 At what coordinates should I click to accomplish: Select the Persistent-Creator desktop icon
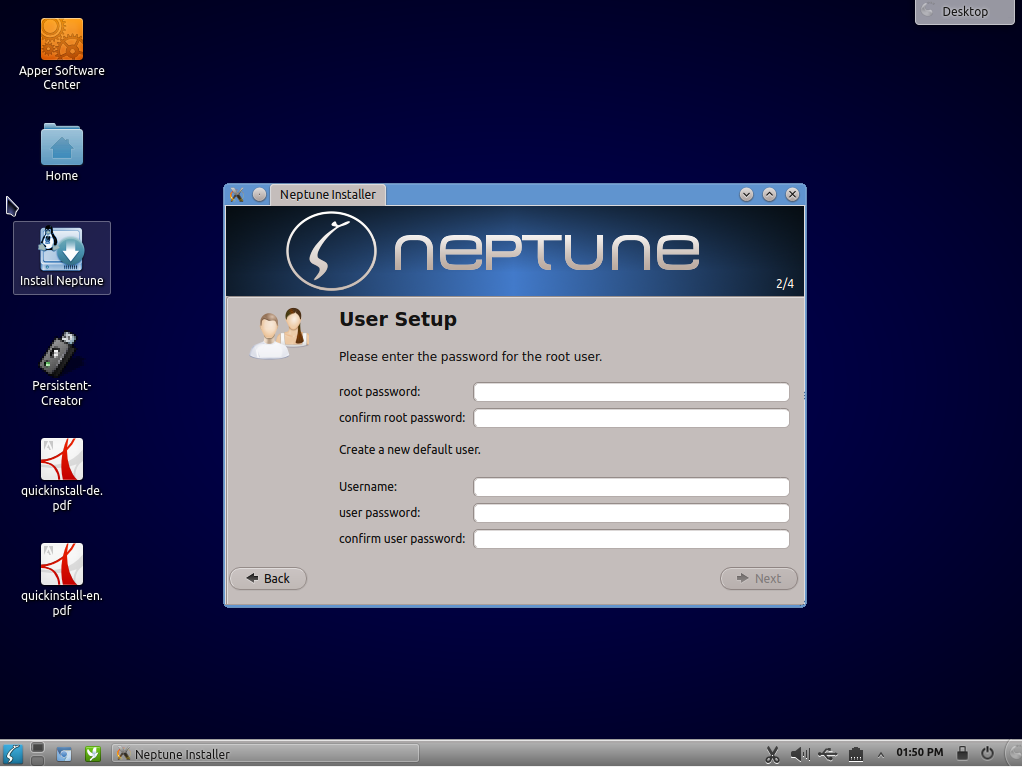click(62, 369)
